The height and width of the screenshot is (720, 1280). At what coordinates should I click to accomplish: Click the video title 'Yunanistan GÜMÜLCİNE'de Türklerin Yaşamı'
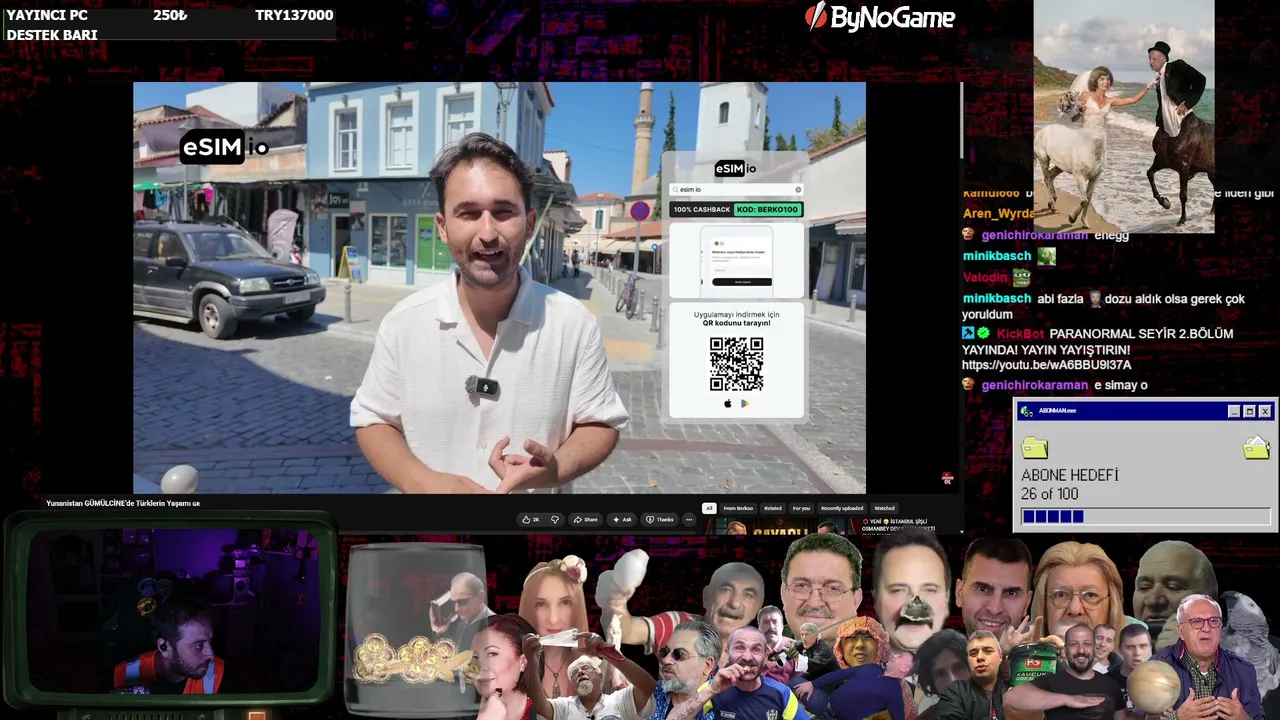coord(123,503)
